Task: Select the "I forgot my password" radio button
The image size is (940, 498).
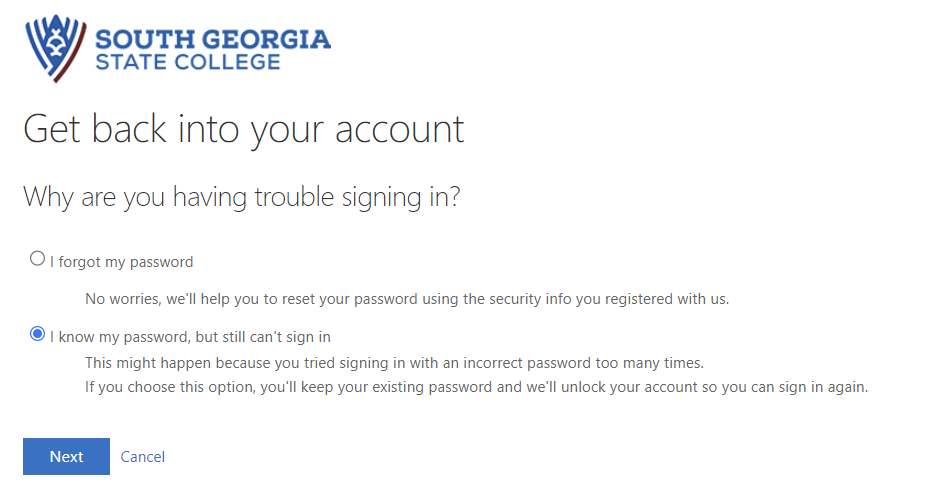Action: click(38, 259)
